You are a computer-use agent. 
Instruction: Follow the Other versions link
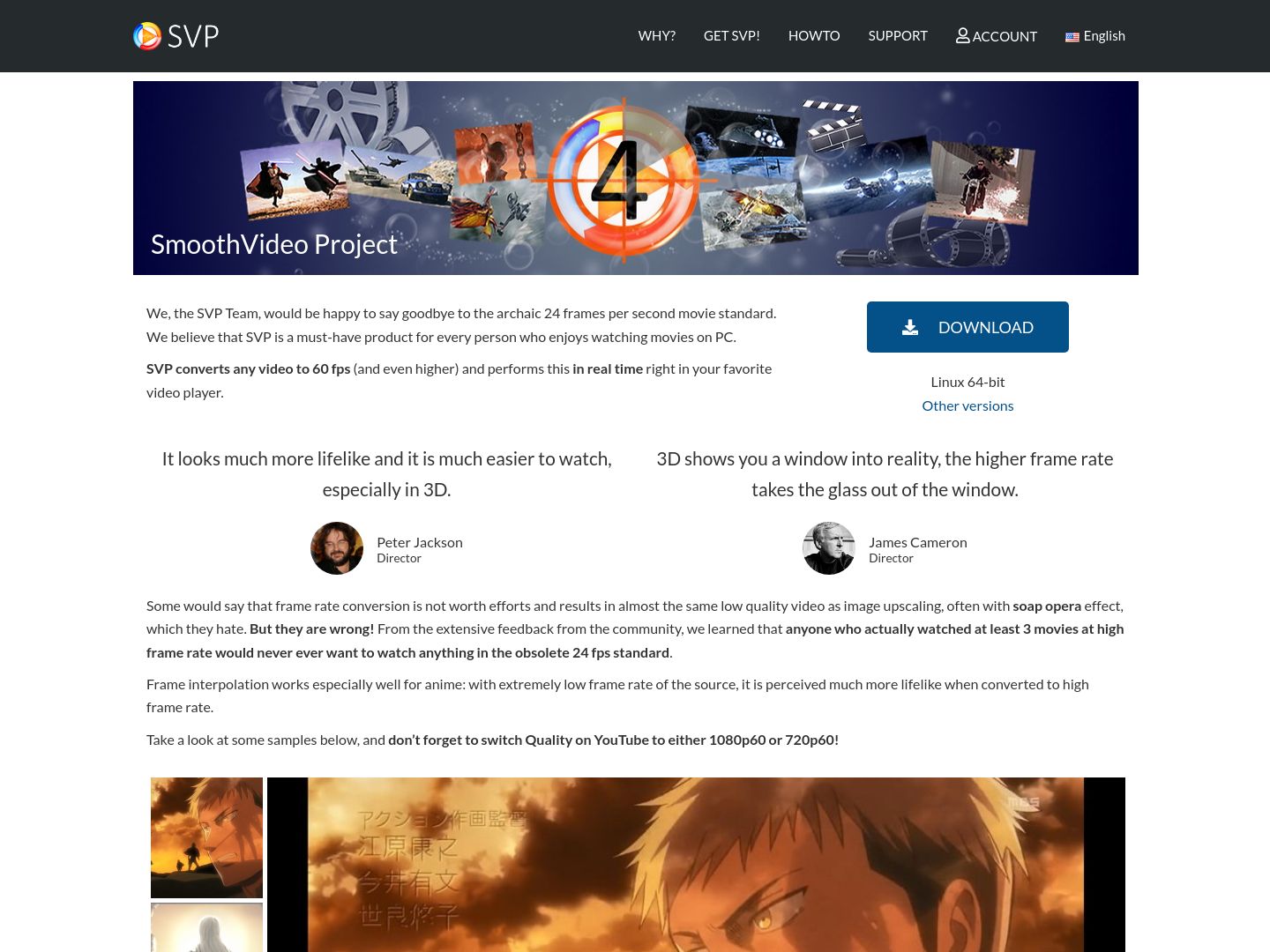(967, 405)
